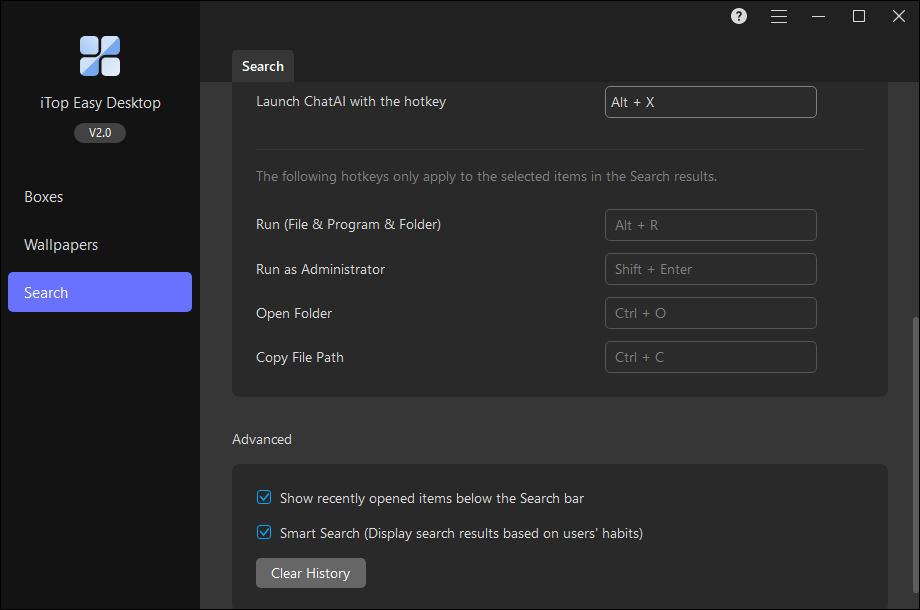Disable the Smart Search checkbox
Image resolution: width=920 pixels, height=610 pixels.
click(264, 533)
